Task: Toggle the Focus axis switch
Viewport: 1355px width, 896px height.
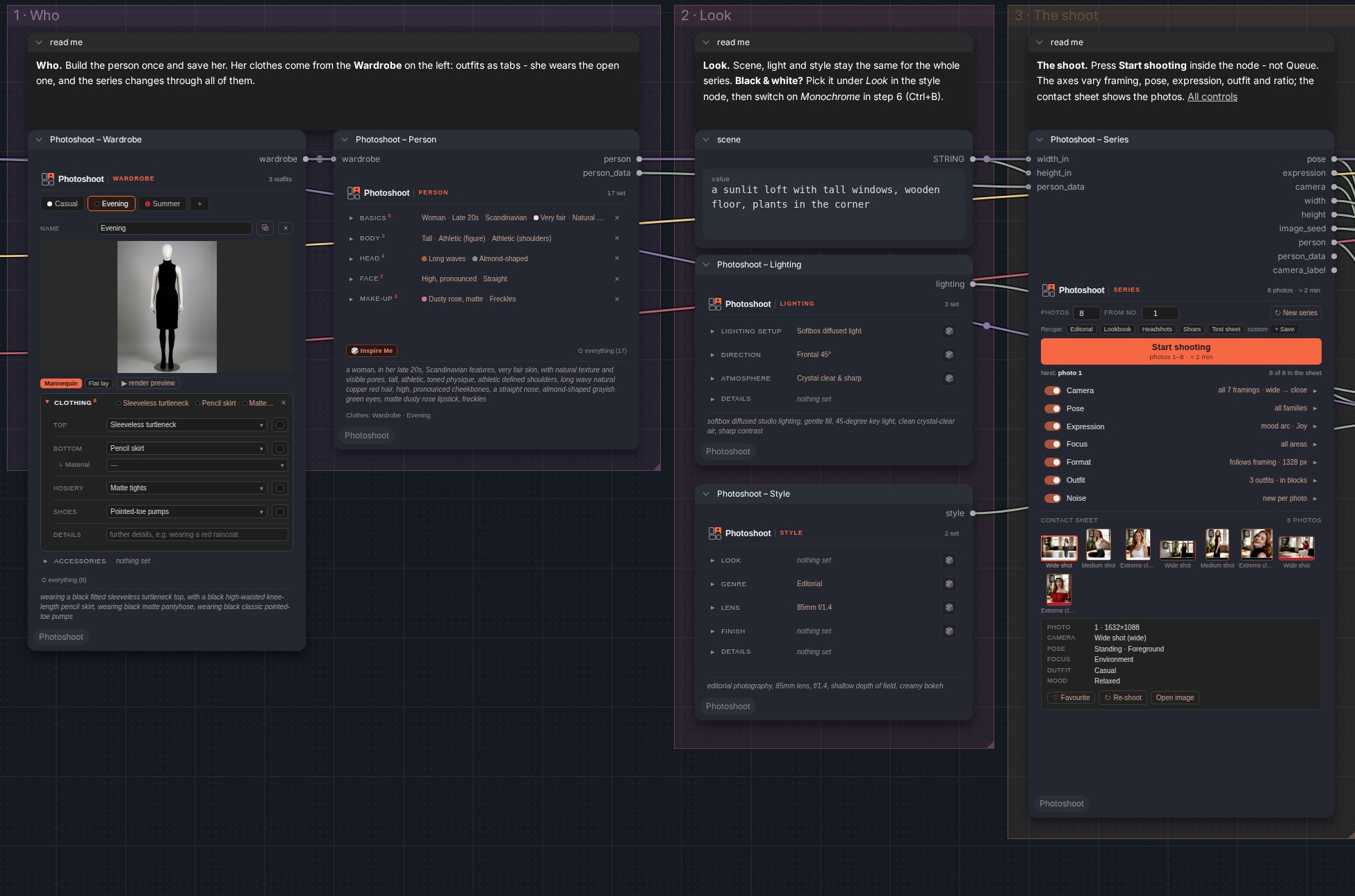Action: pyautogui.click(x=1052, y=444)
